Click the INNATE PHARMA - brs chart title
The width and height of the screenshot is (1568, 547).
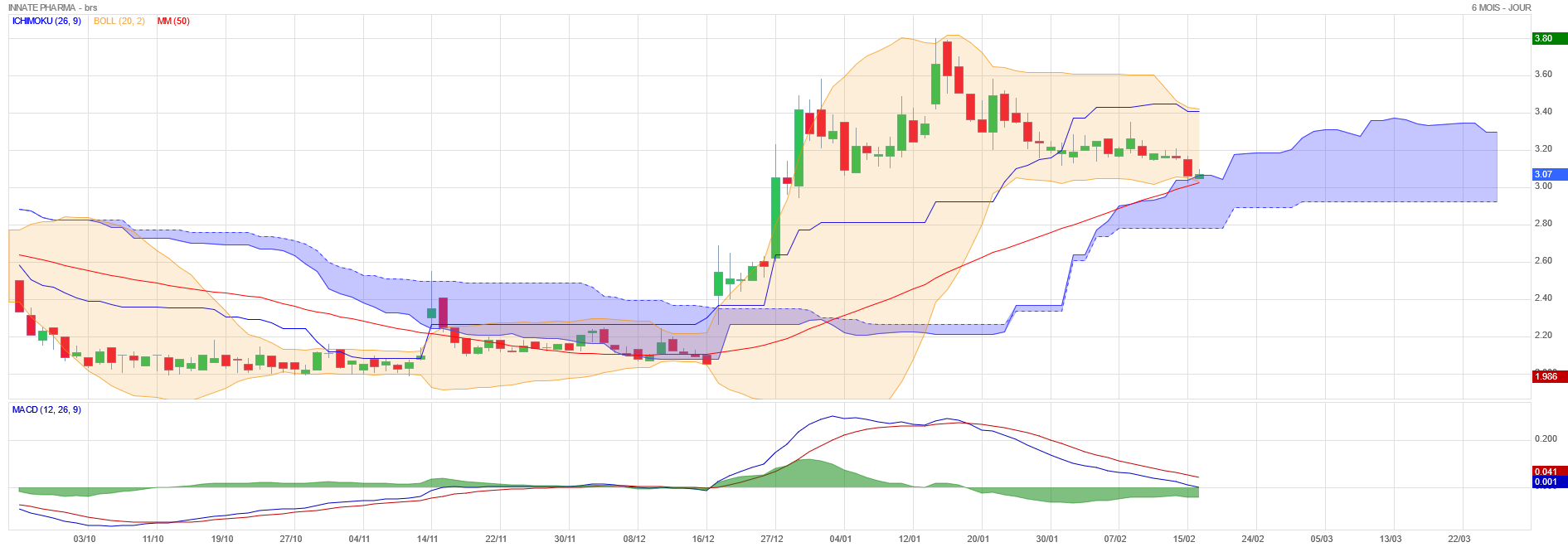tap(53, 7)
